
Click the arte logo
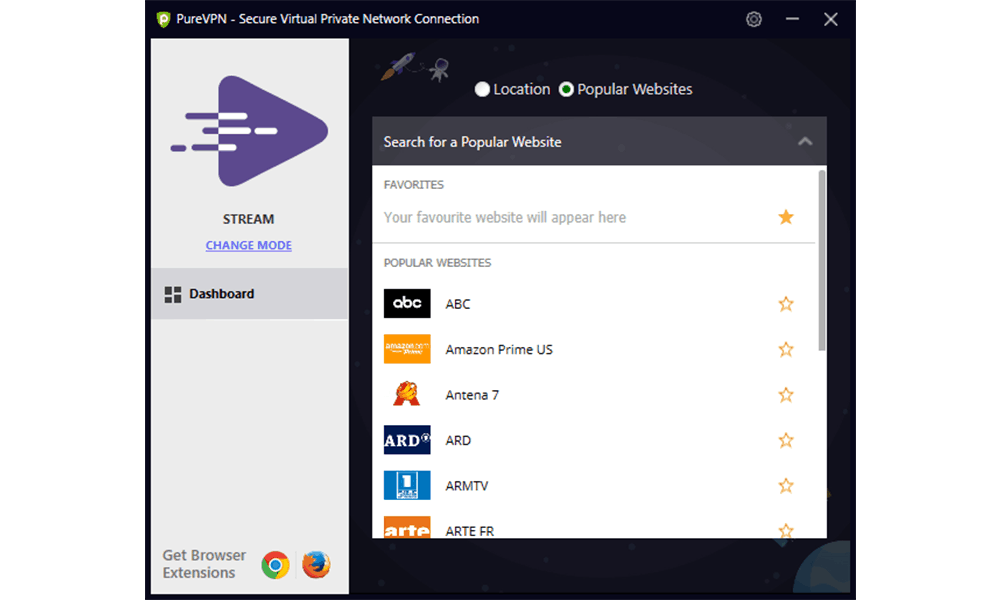[407, 527]
